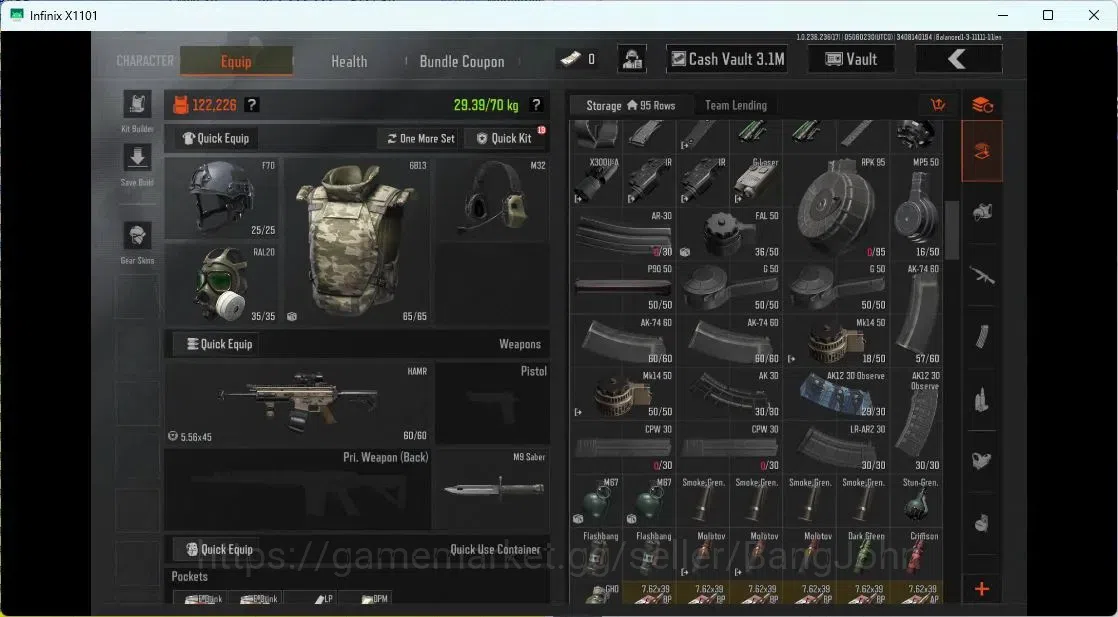Select the gear and armor category filter icon

pos(982,212)
